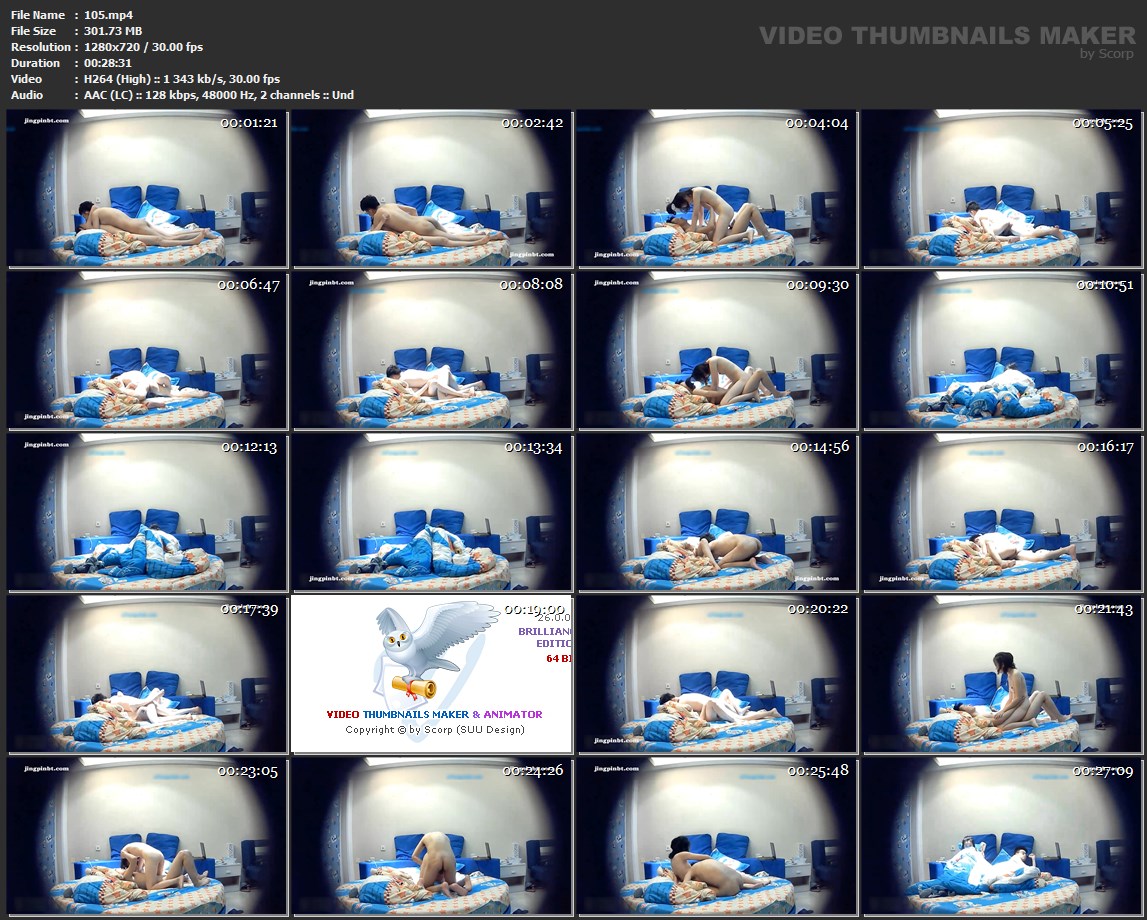Select the thumbnail stamped 00:06:47
Image resolution: width=1147 pixels, height=920 pixels.
click(147, 351)
